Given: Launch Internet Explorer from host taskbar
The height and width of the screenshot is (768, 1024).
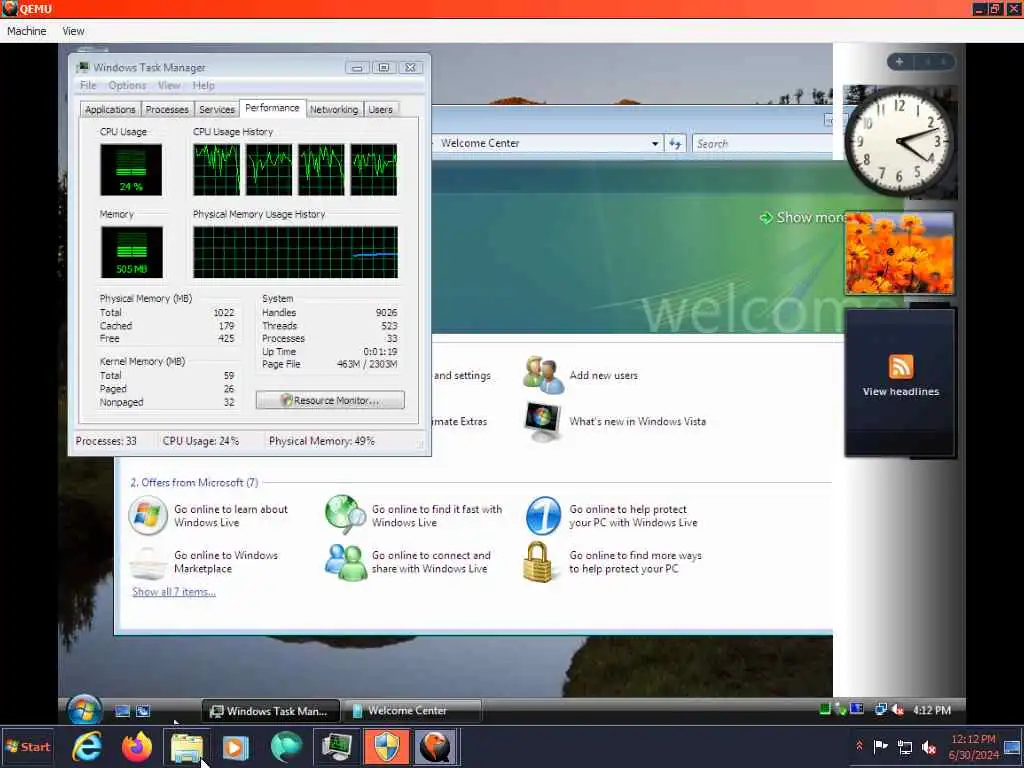Looking at the screenshot, I should tap(87, 747).
